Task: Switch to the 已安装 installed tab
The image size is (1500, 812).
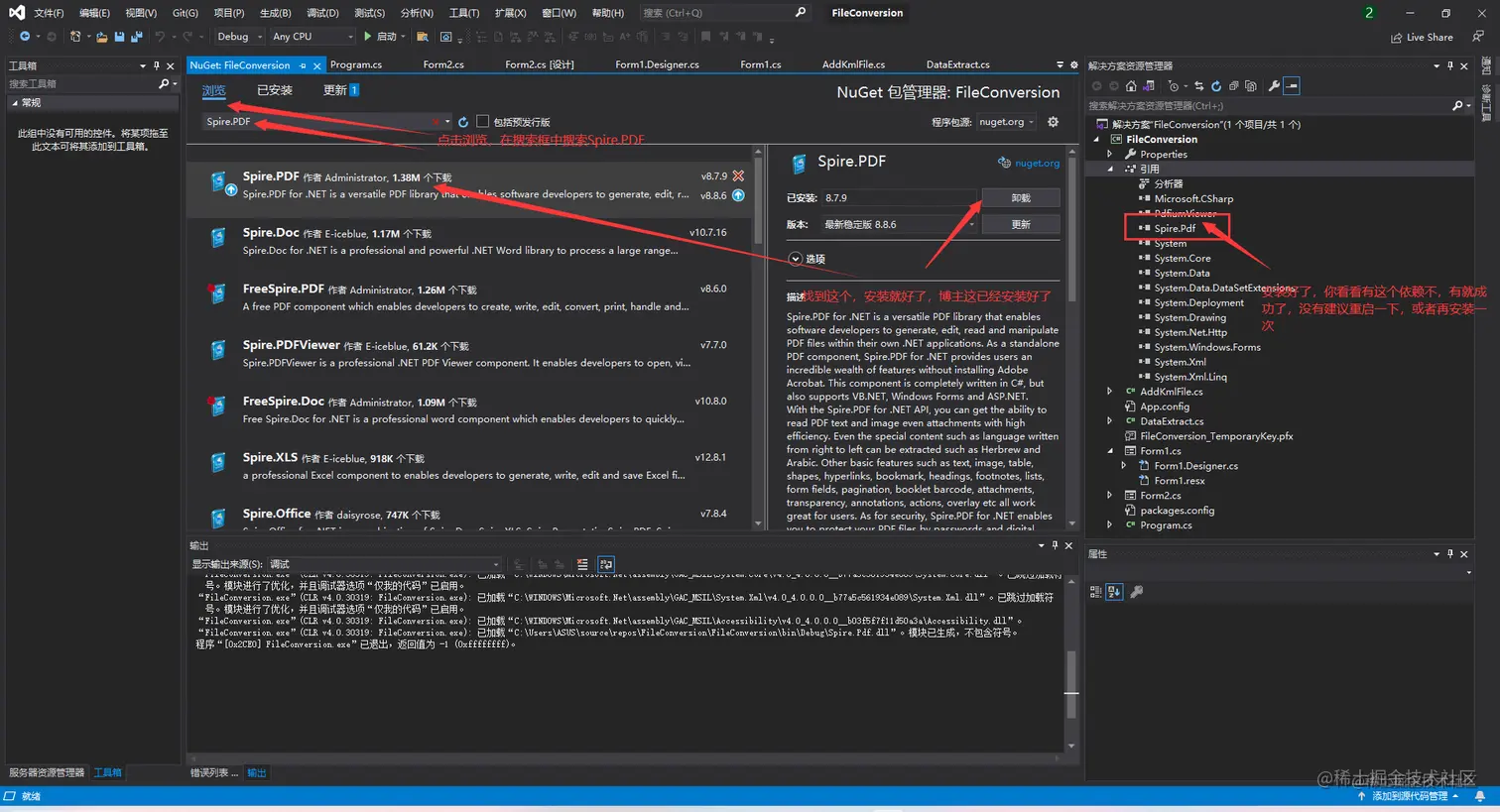Action: tap(275, 90)
